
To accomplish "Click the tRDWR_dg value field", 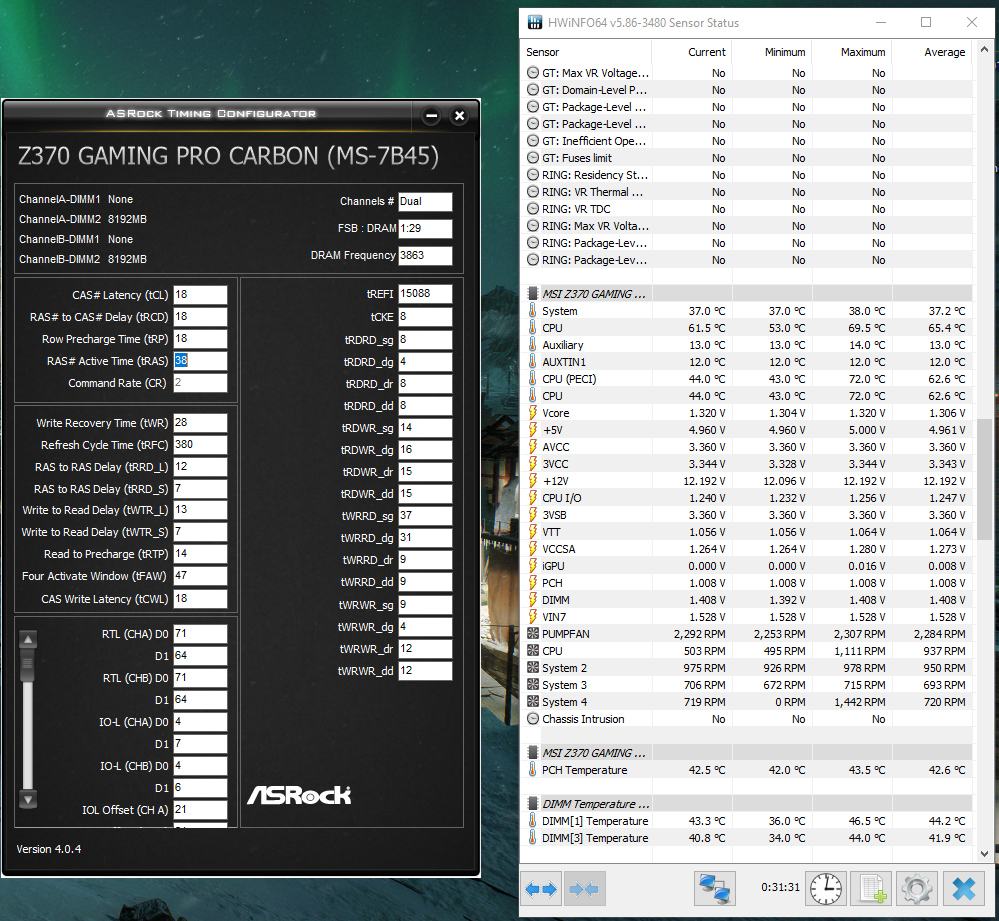I will point(426,450).
